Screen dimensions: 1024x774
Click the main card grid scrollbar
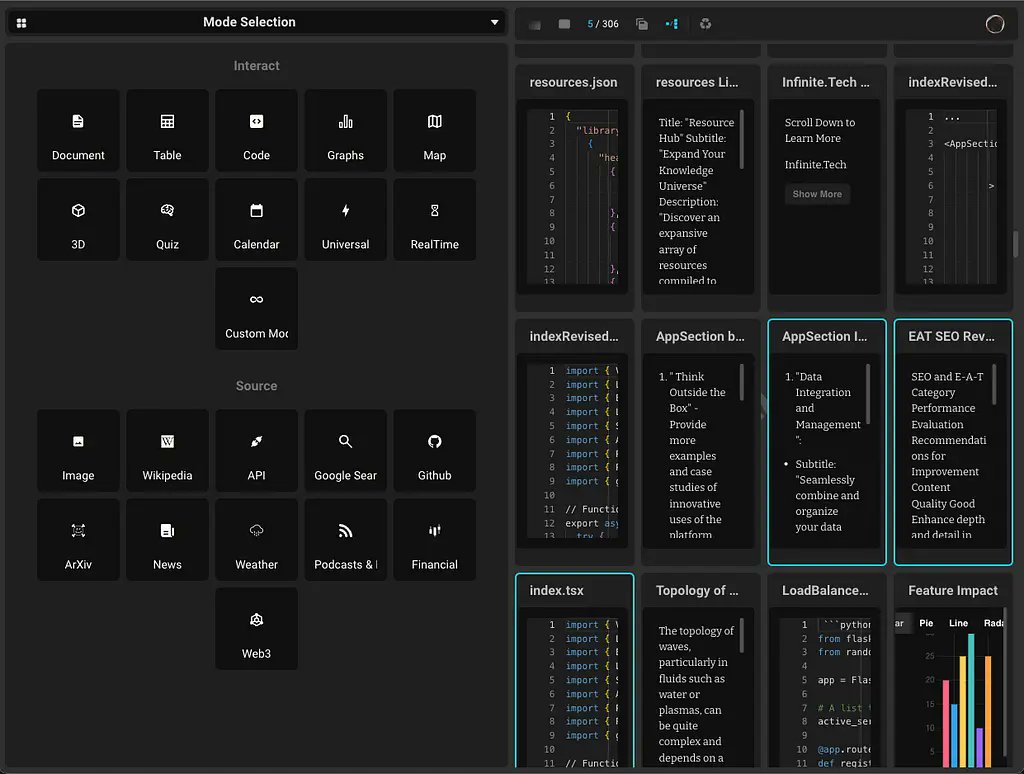tap(1016, 244)
